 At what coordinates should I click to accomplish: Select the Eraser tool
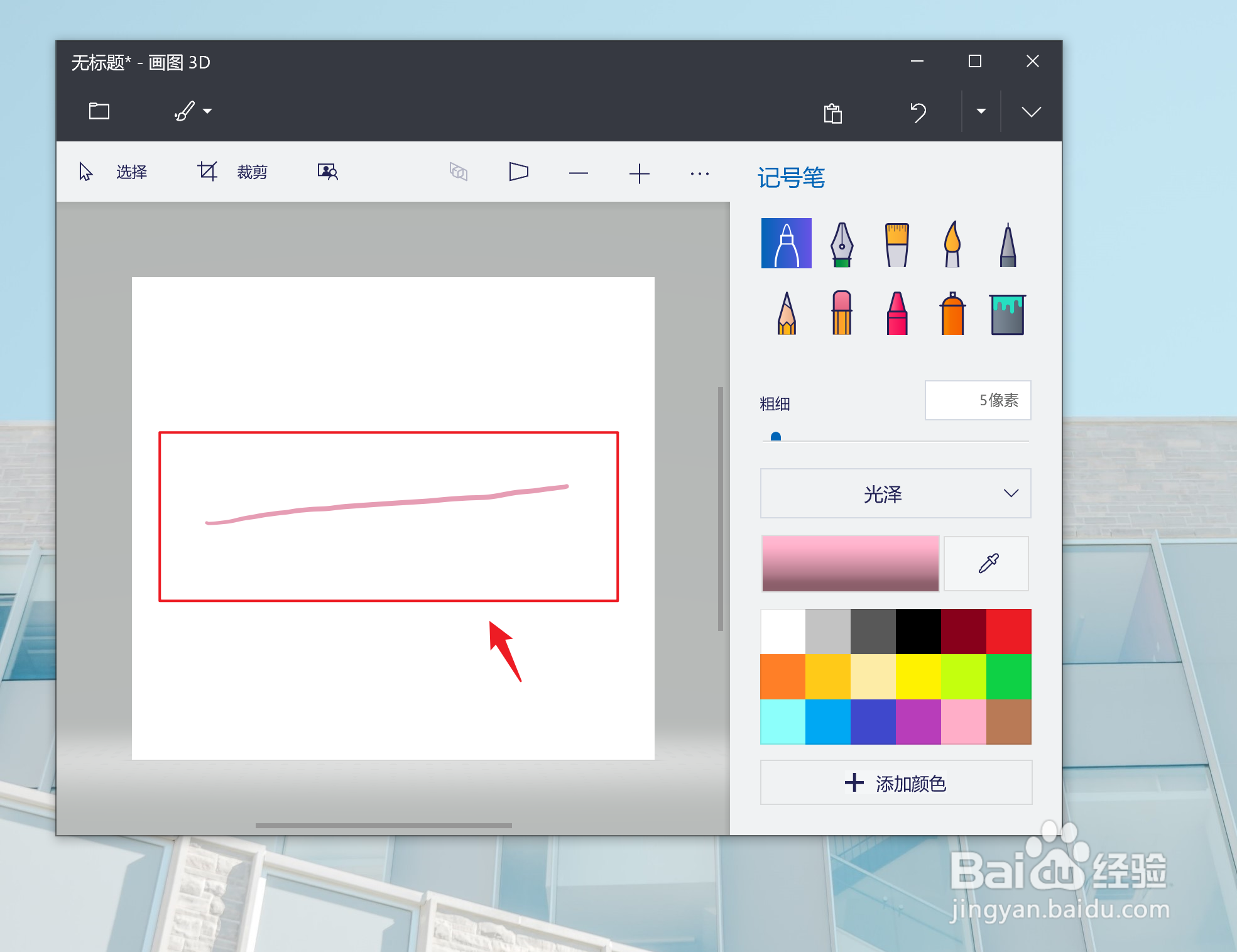pyautogui.click(x=841, y=313)
